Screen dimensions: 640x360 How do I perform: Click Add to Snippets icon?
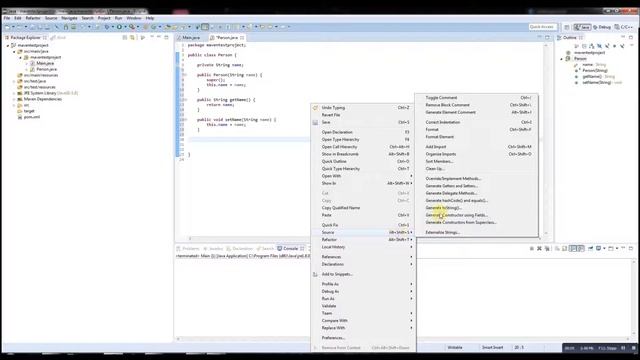coord(315,274)
